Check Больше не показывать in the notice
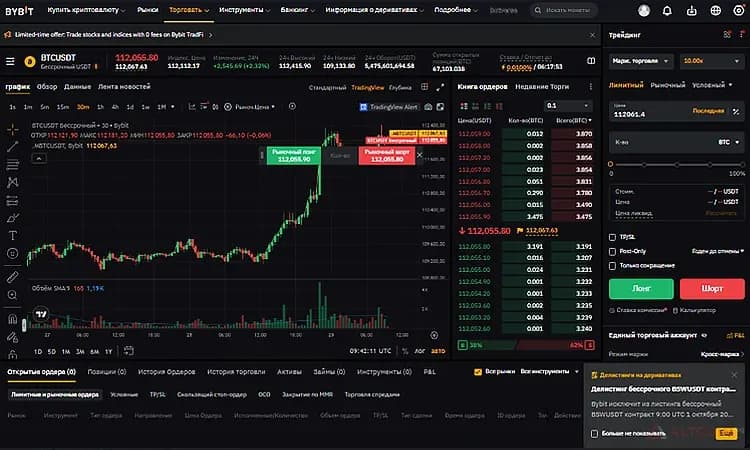 (595, 433)
